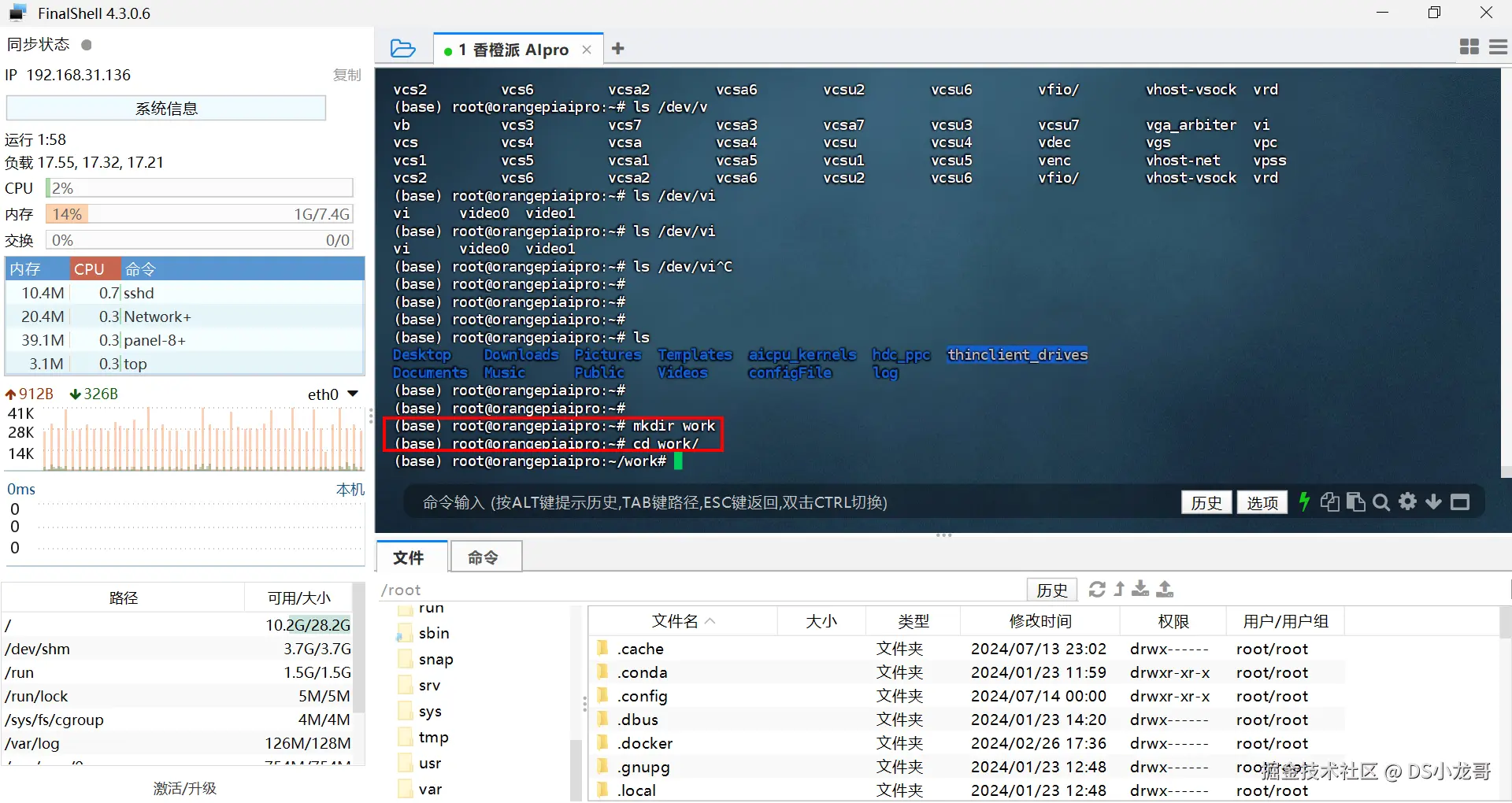Open the connection manager folder icon
The image size is (1512, 803).
pyautogui.click(x=402, y=49)
